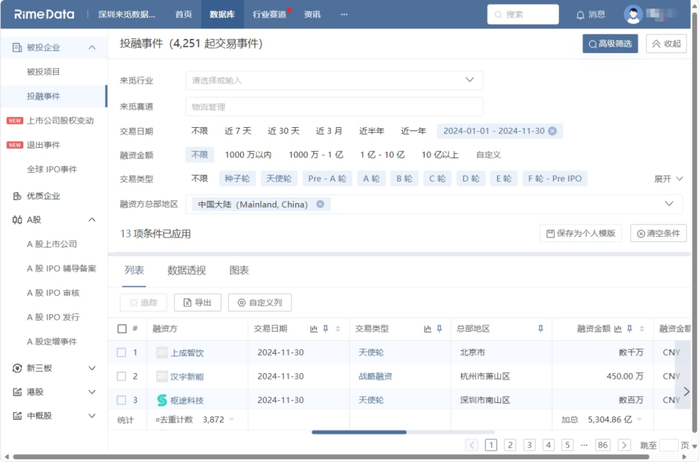Expand the 中概股 sidebar section
This screenshot has height=462, width=700.
point(92,416)
